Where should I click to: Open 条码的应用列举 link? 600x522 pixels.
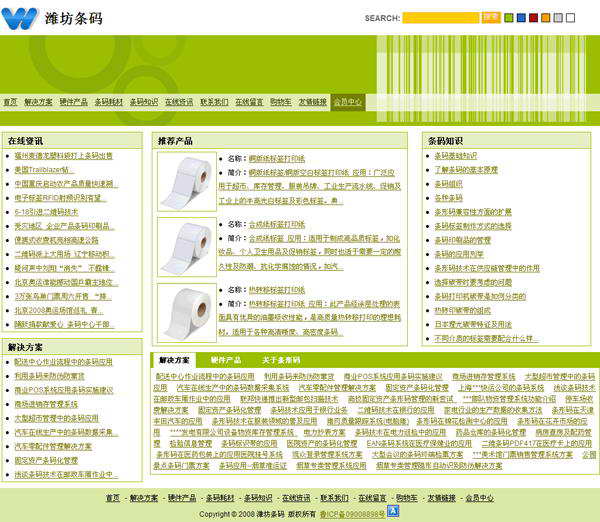tap(459, 254)
